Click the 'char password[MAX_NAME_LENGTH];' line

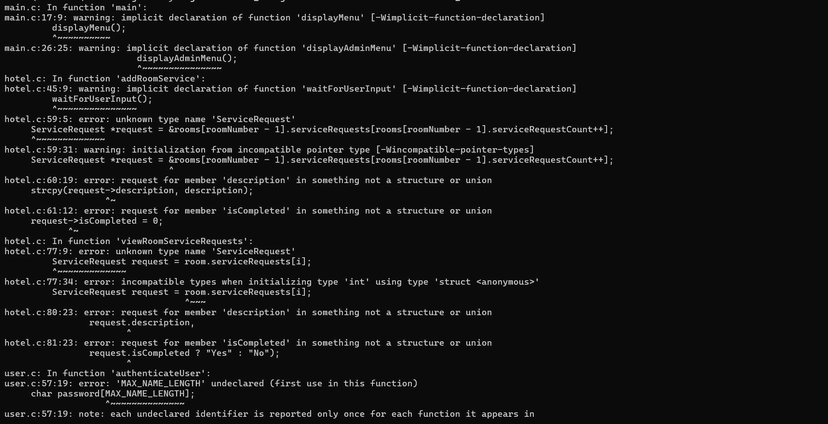(x=112, y=394)
